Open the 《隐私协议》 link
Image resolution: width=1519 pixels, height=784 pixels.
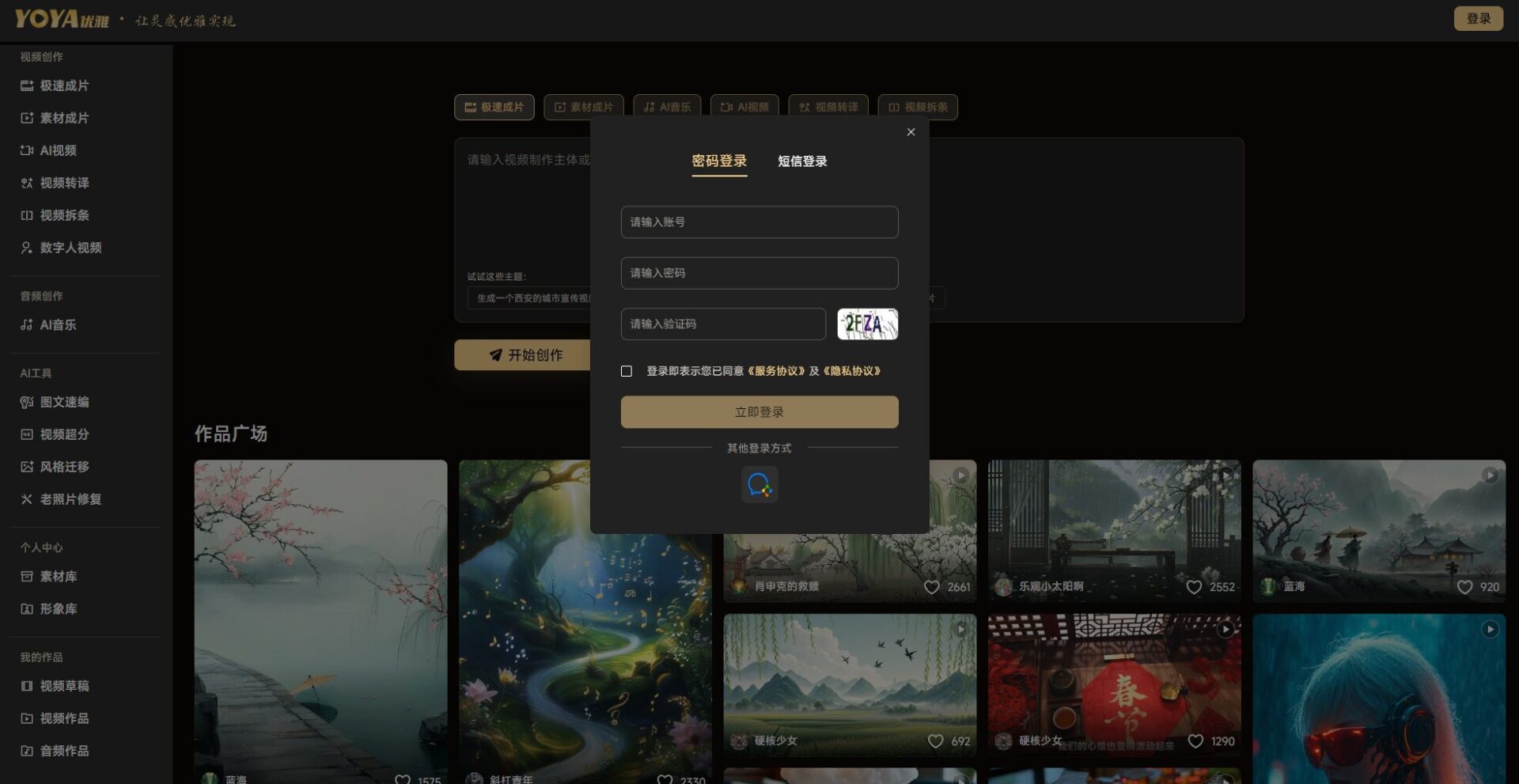pos(851,371)
